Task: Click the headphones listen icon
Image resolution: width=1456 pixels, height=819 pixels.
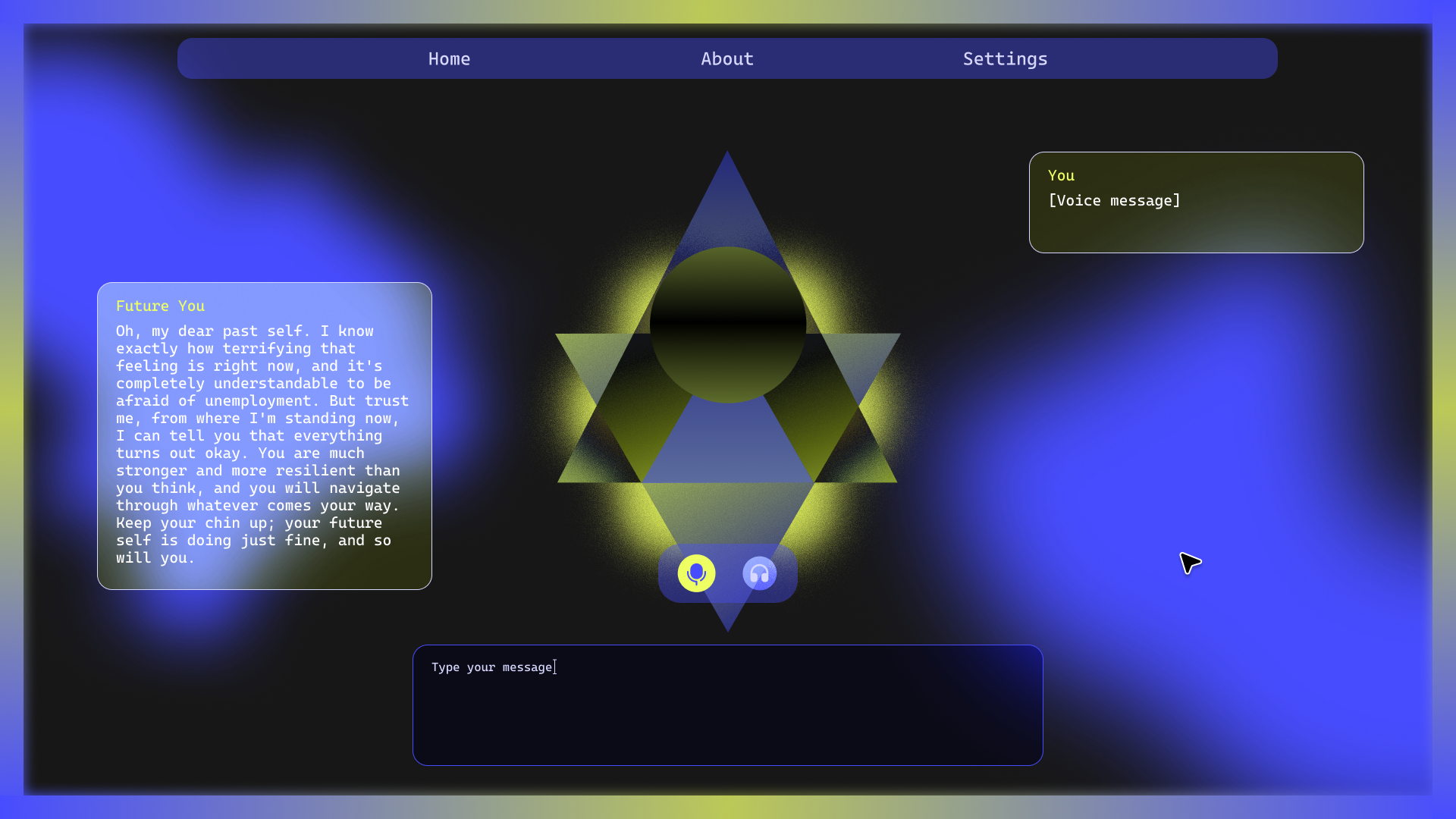Action: click(x=759, y=573)
